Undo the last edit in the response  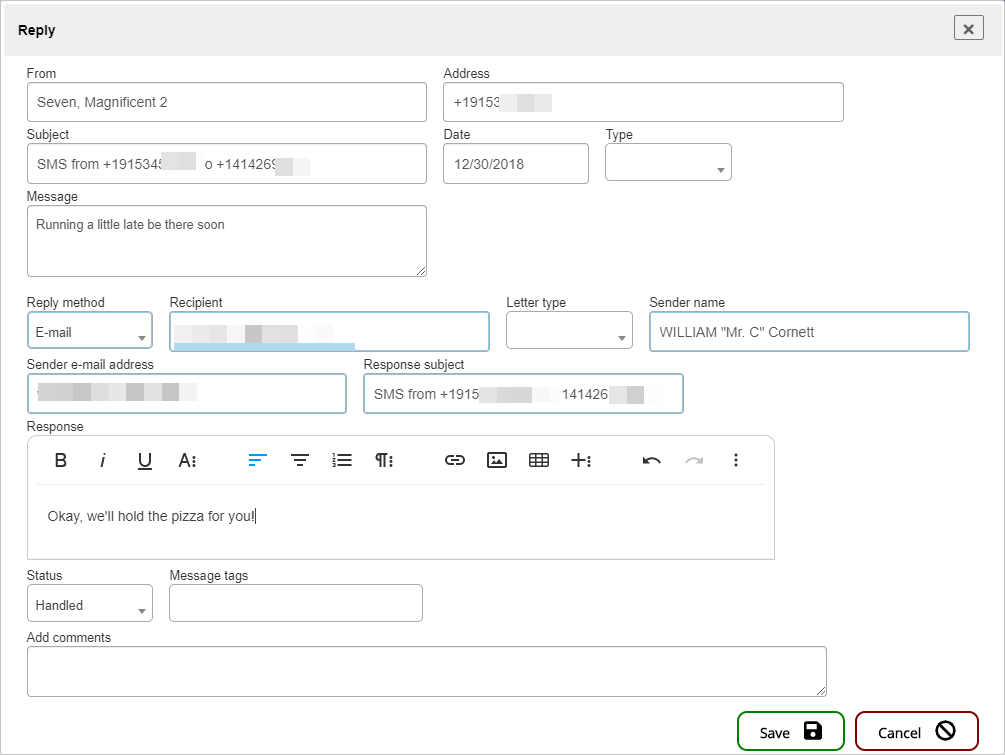tap(652, 460)
